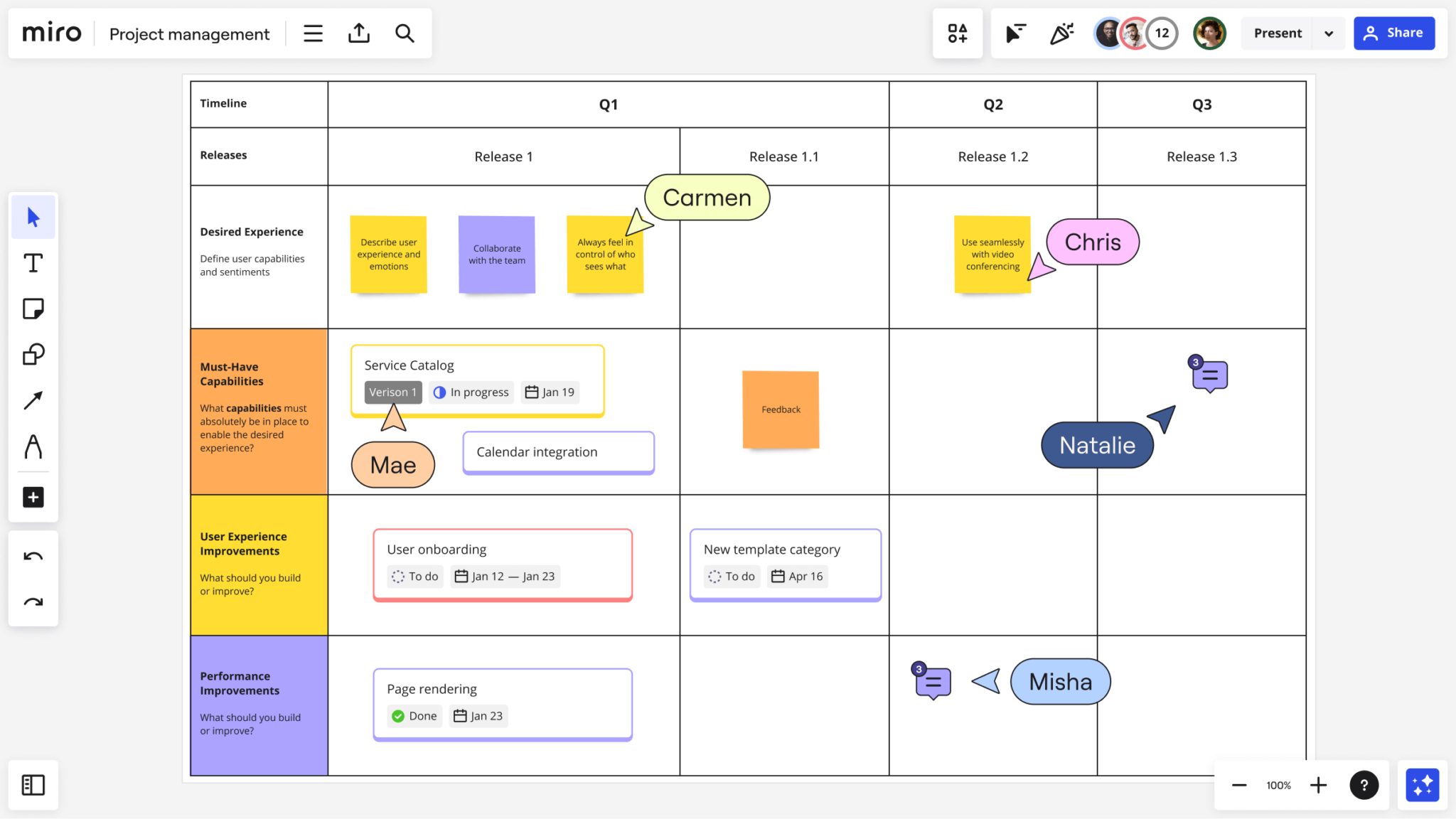Select the Connection line tool
The height and width of the screenshot is (819, 1456).
[33, 400]
